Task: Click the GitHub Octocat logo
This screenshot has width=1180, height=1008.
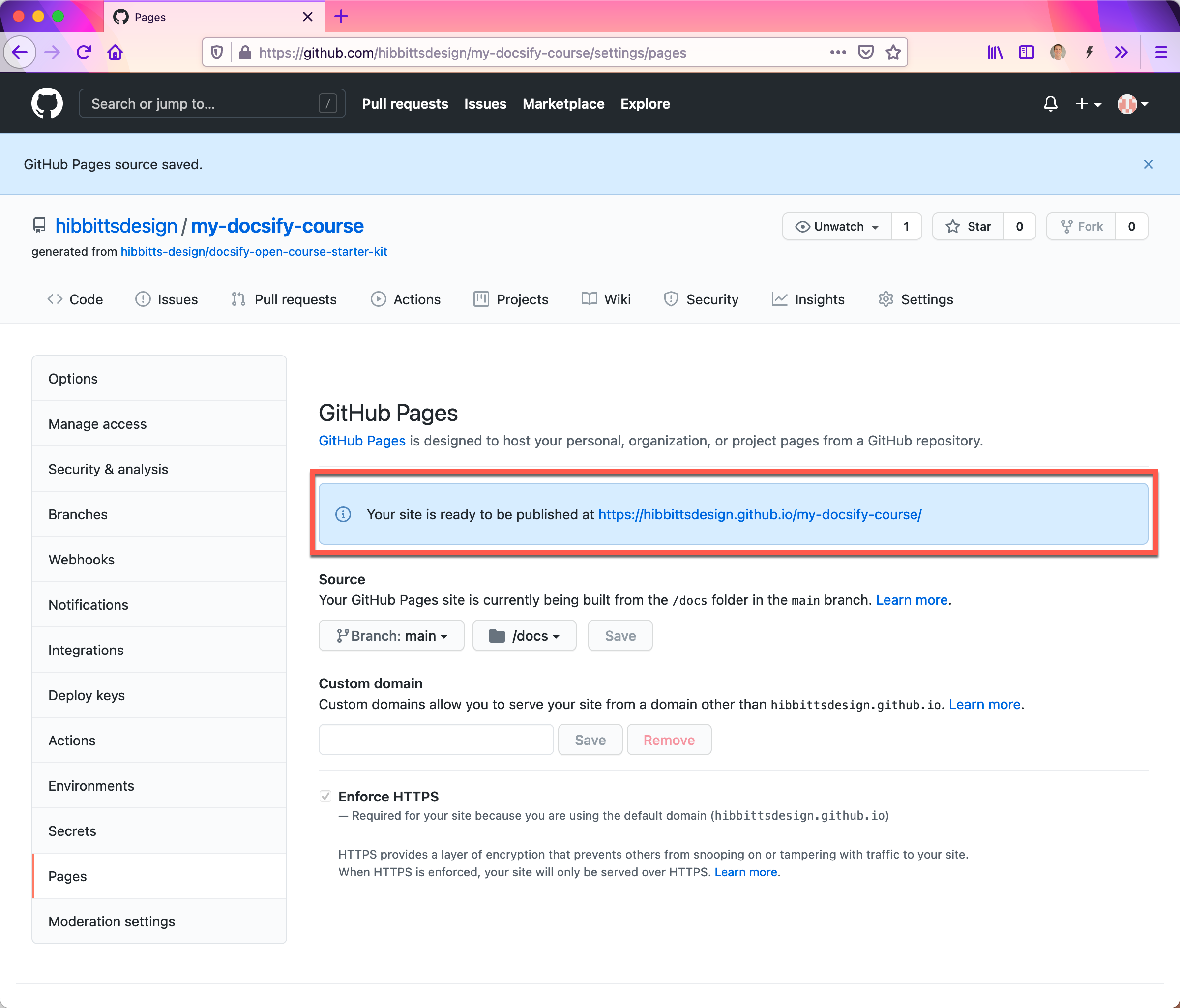Action: point(47,103)
